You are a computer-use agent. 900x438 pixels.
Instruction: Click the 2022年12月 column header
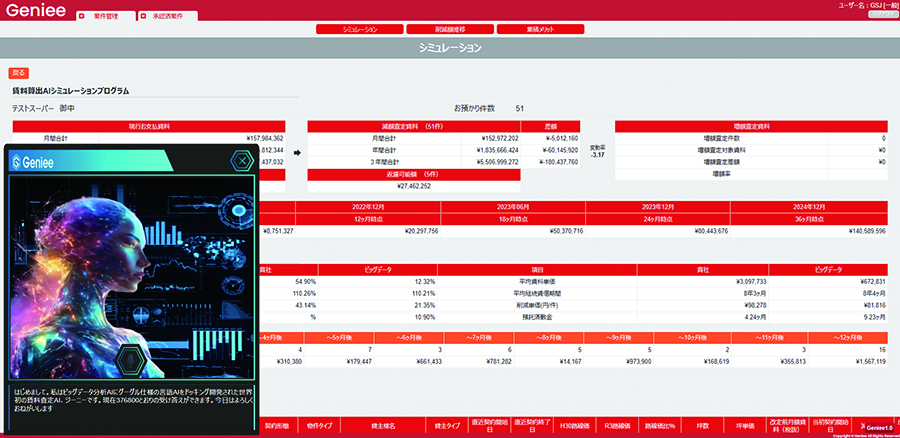(x=368, y=207)
